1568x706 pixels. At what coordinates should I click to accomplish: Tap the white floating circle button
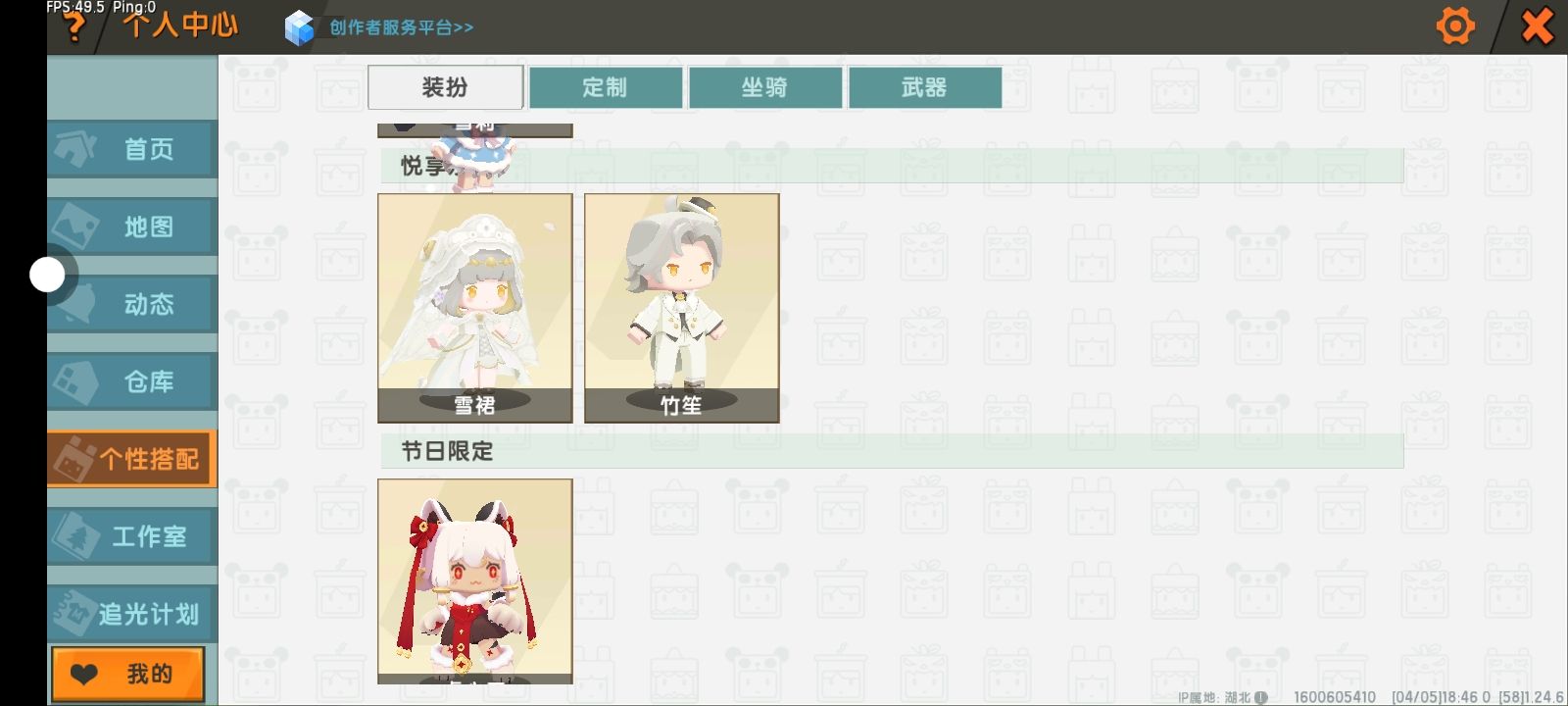click(x=47, y=275)
